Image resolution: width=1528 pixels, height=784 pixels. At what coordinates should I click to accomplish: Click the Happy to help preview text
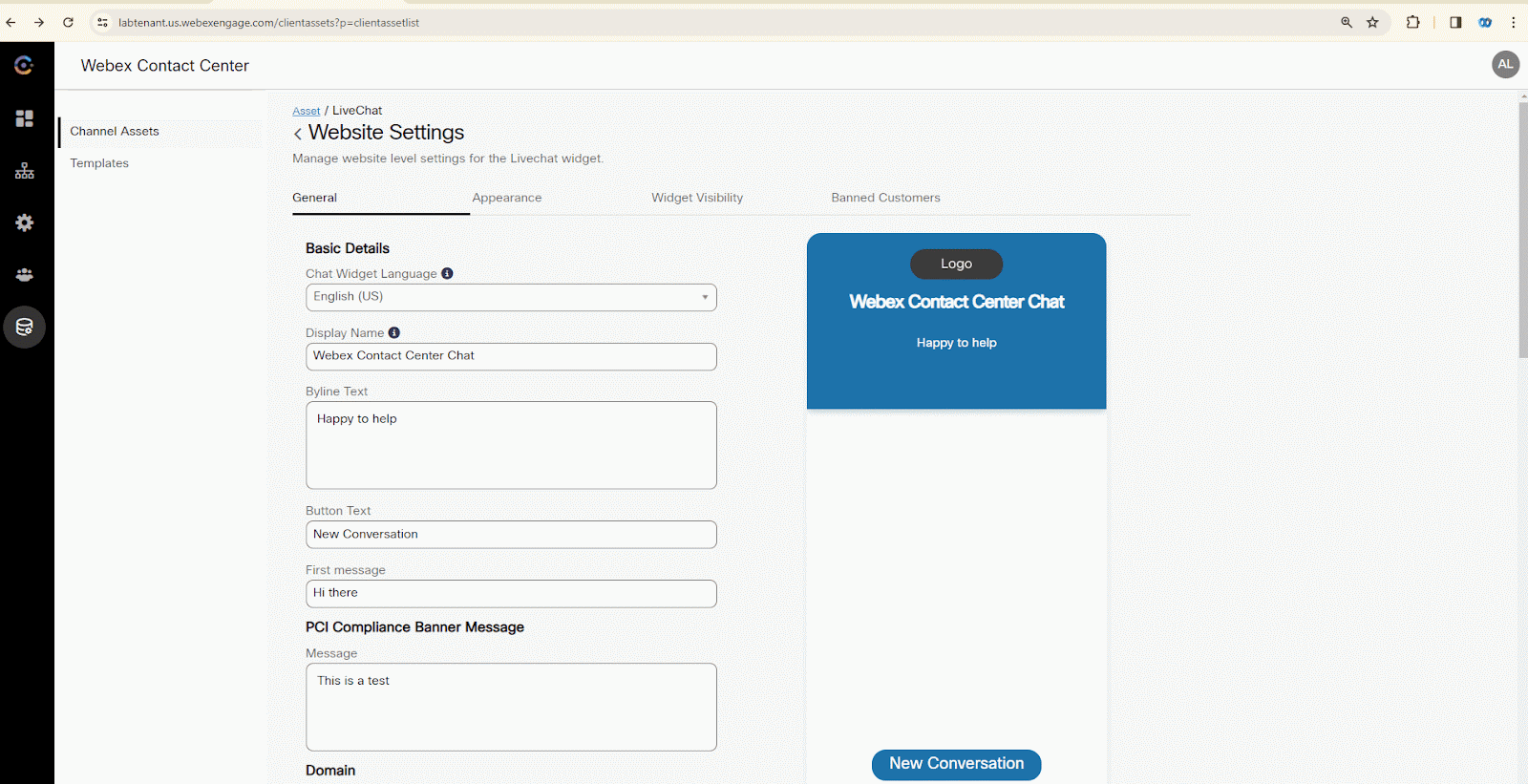(956, 343)
